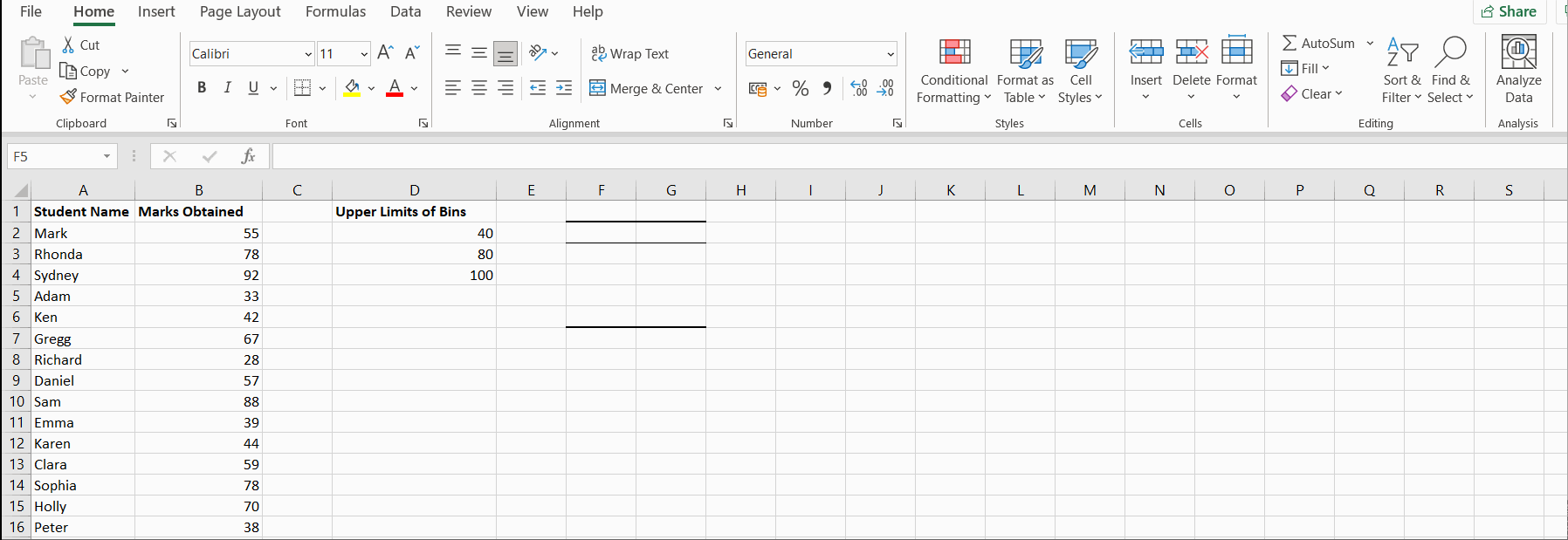Viewport: 1568px width, 540px height.
Task: Click the Insert Function fx icon
Action: (249, 156)
